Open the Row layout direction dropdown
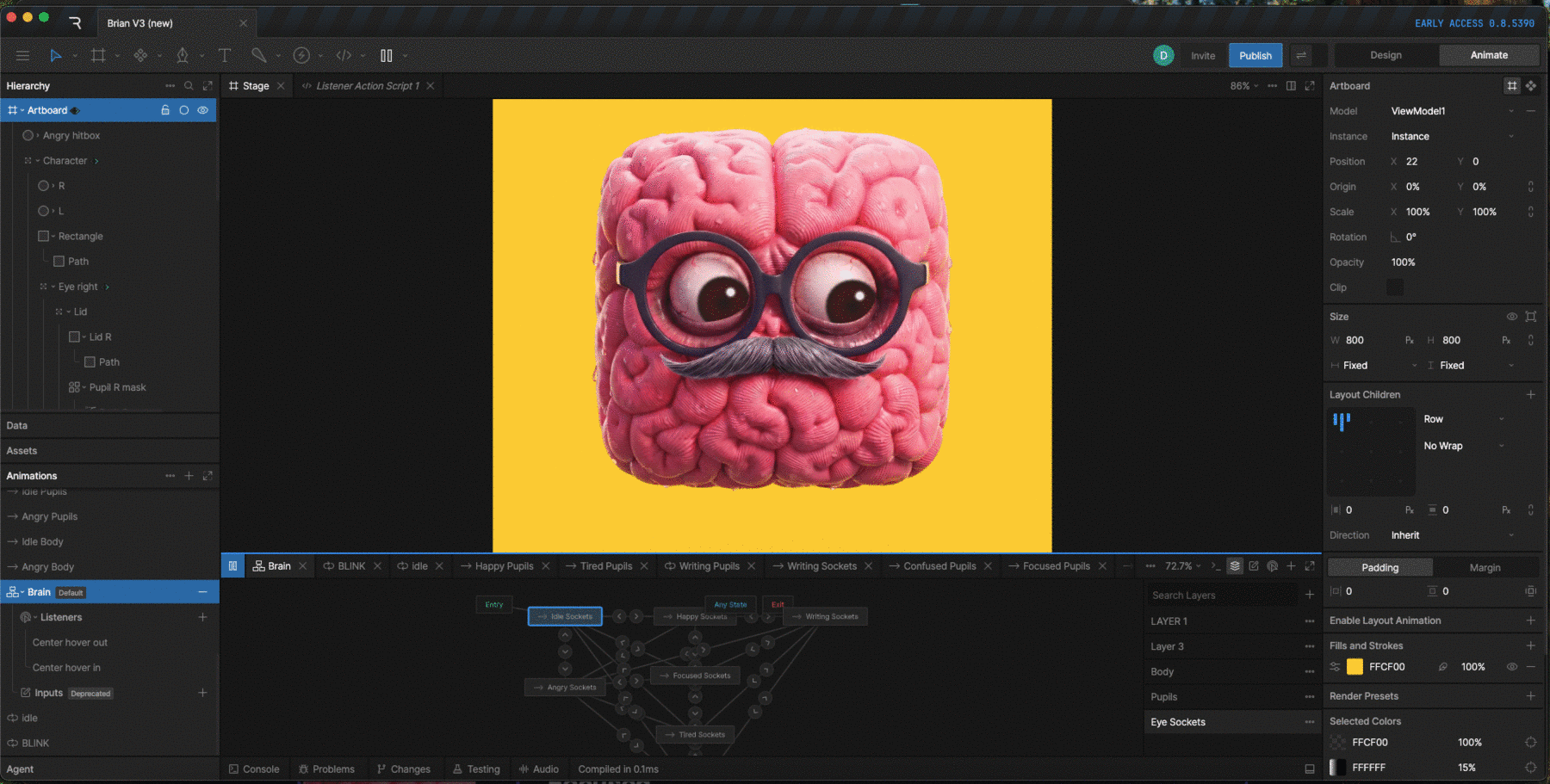Image resolution: width=1550 pixels, height=784 pixels. pos(1464,419)
